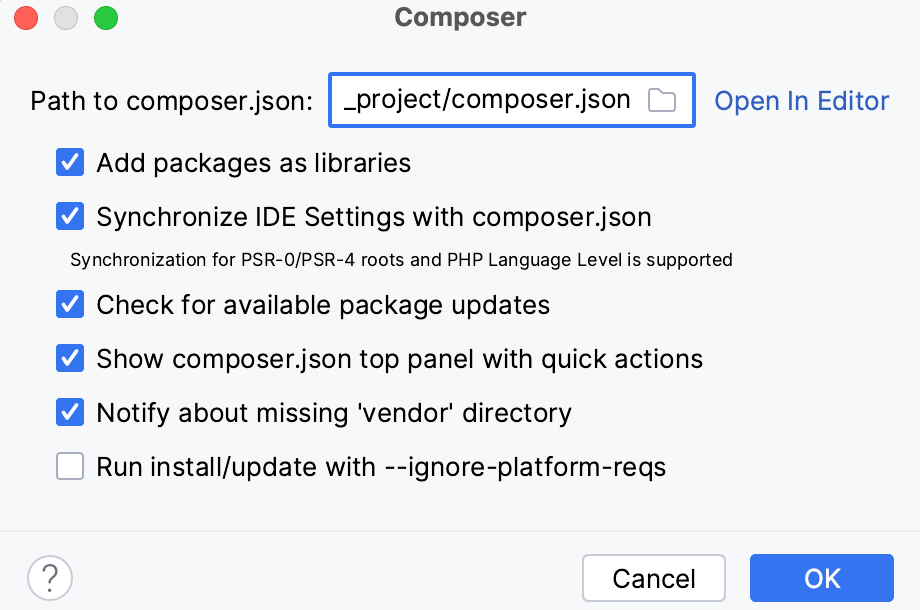This screenshot has height=610, width=920.
Task: Open composer.json via the Open In Editor link
Action: pyautogui.click(x=801, y=100)
